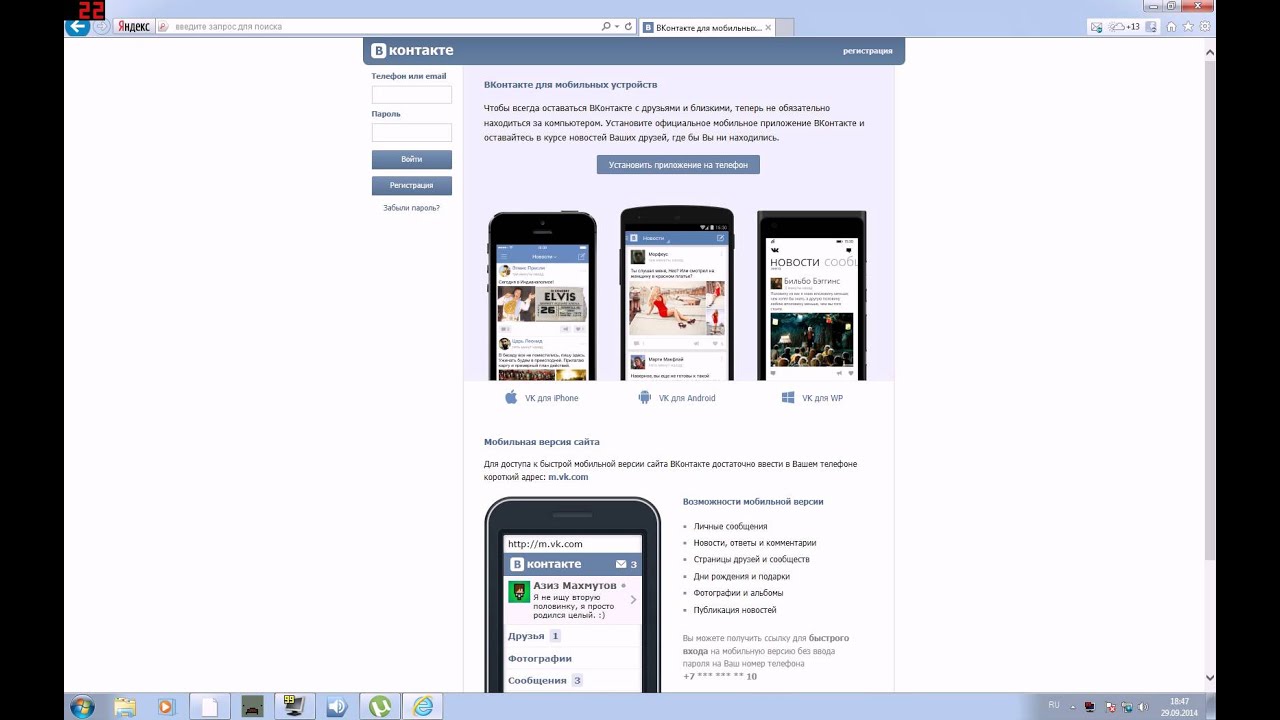Click the Windows Phone preview image
This screenshot has width=1280, height=720.
tap(811, 295)
